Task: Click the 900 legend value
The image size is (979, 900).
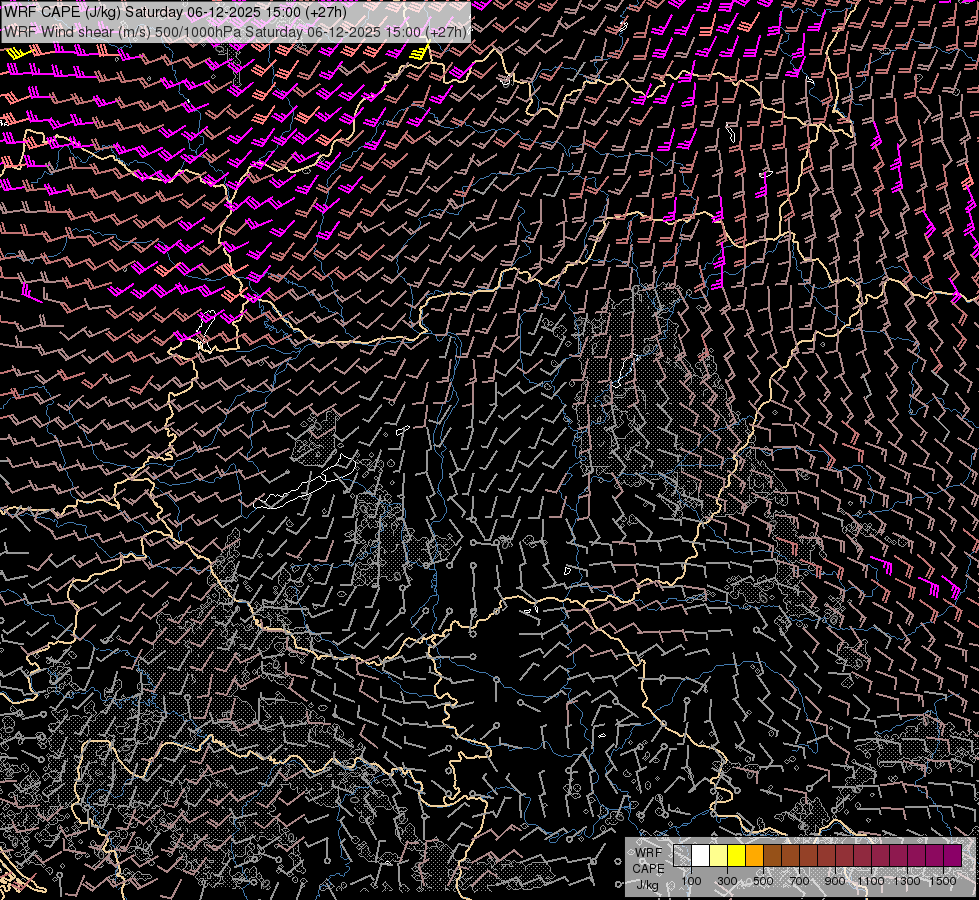Action: click(835, 881)
